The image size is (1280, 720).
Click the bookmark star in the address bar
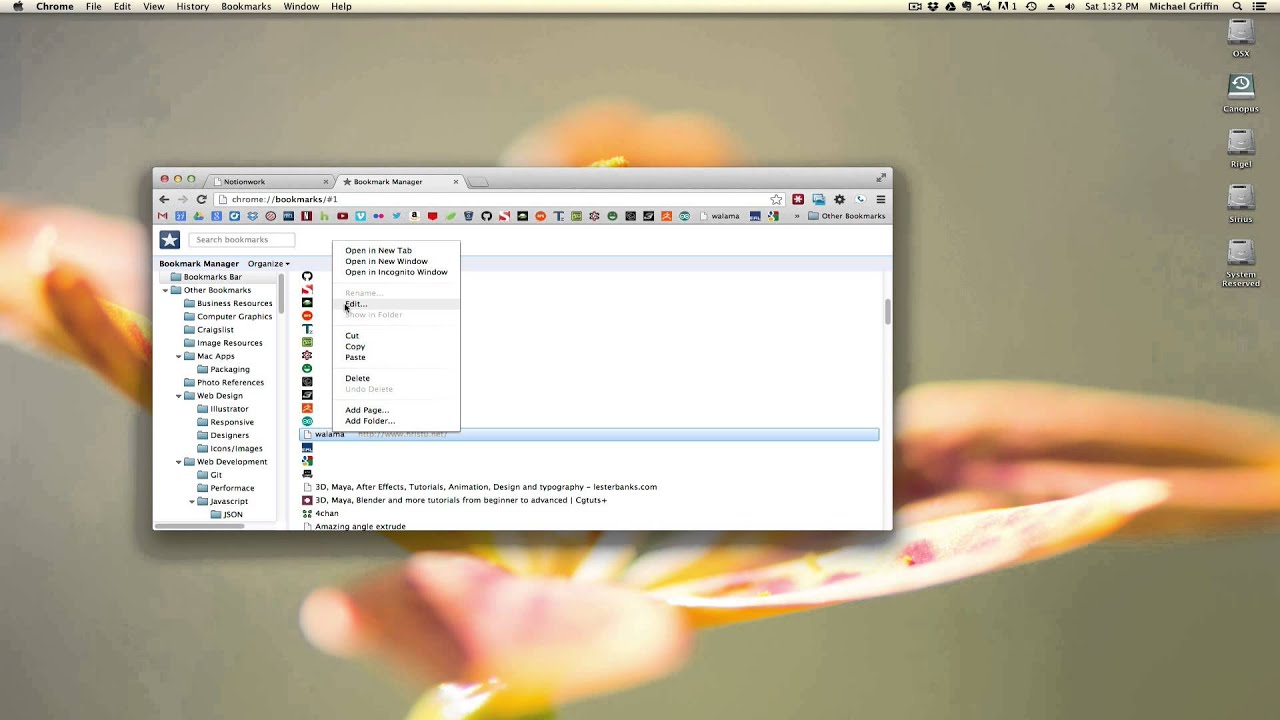click(x=776, y=199)
